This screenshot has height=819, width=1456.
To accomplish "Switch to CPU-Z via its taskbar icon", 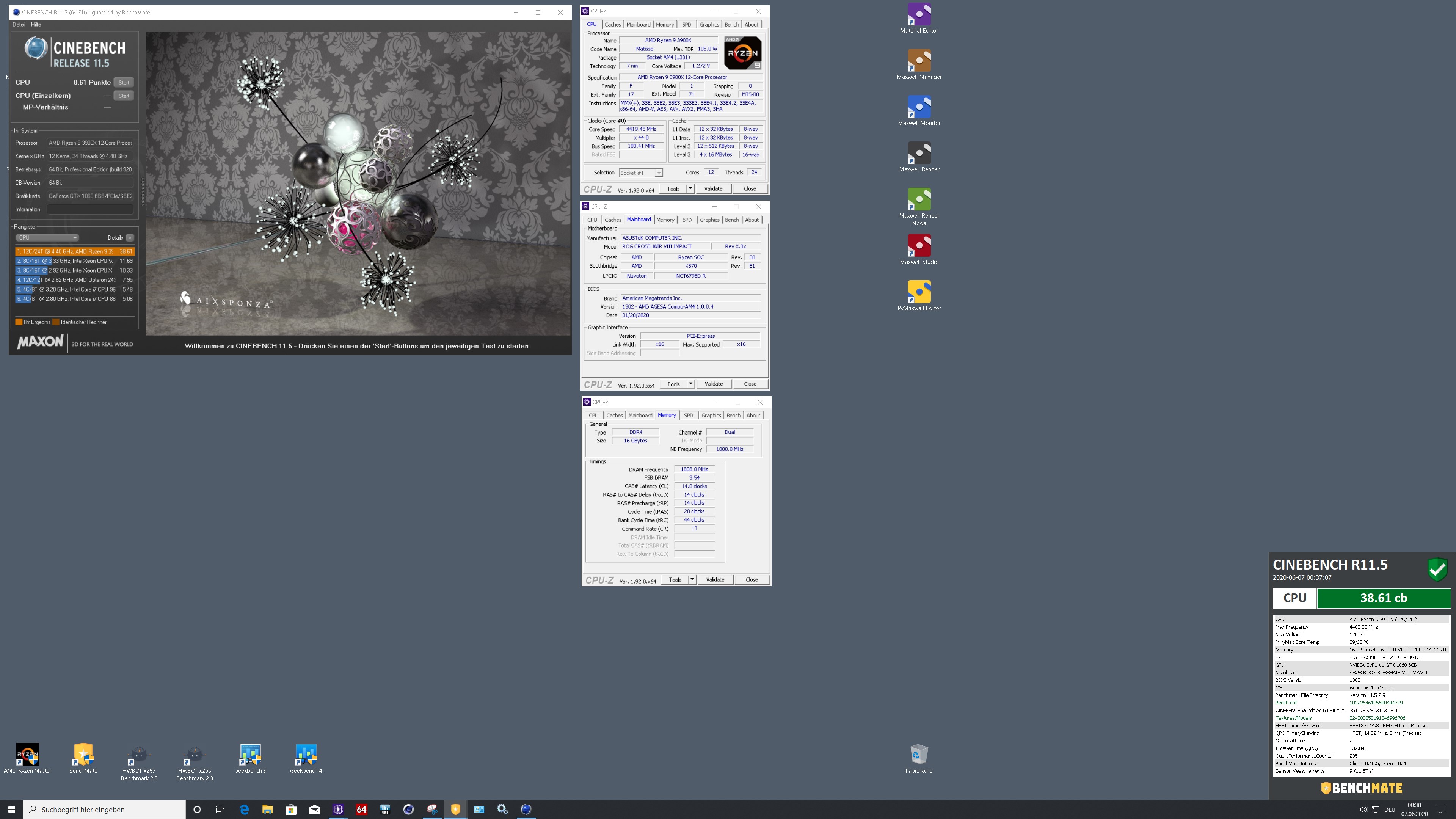I will tap(338, 810).
